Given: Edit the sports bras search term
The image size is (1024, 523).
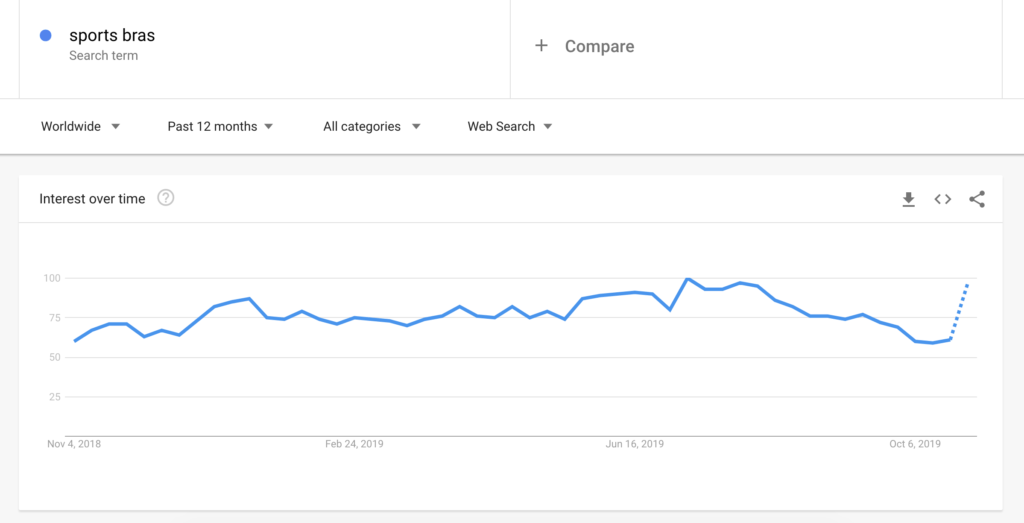Looking at the screenshot, I should (112, 36).
